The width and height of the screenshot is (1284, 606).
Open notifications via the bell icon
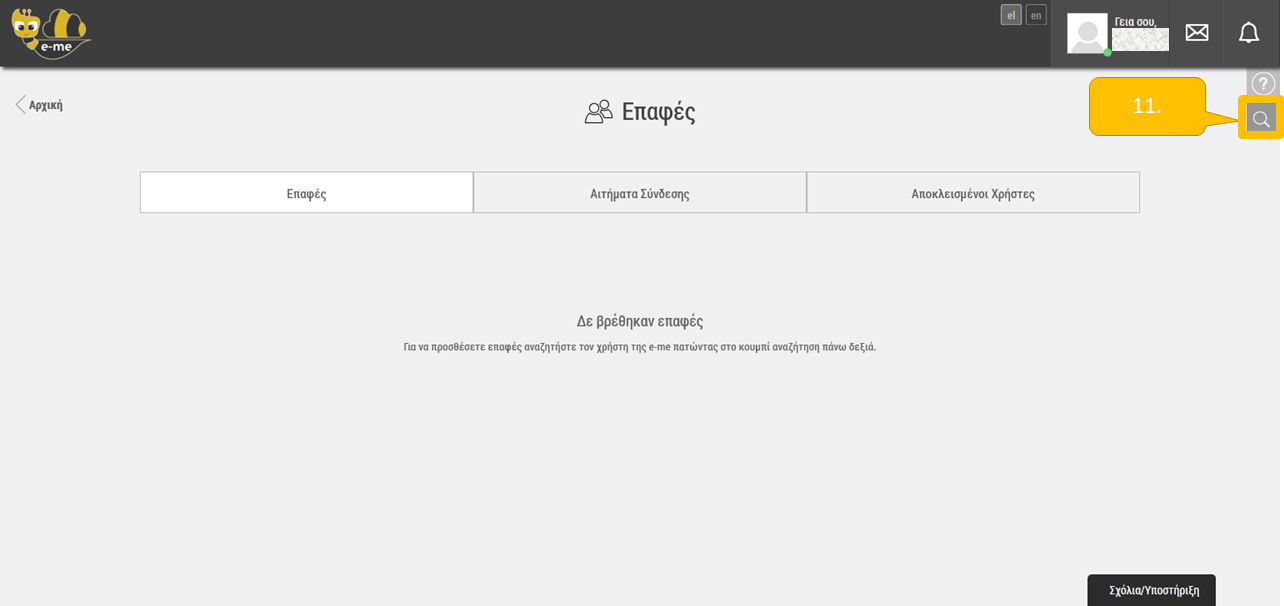[x=1249, y=33]
